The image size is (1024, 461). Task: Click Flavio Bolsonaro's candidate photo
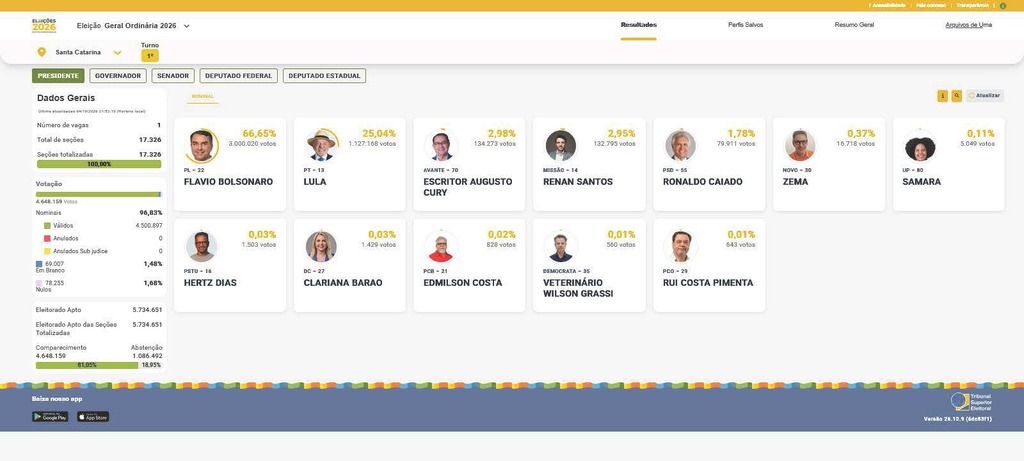click(202, 146)
